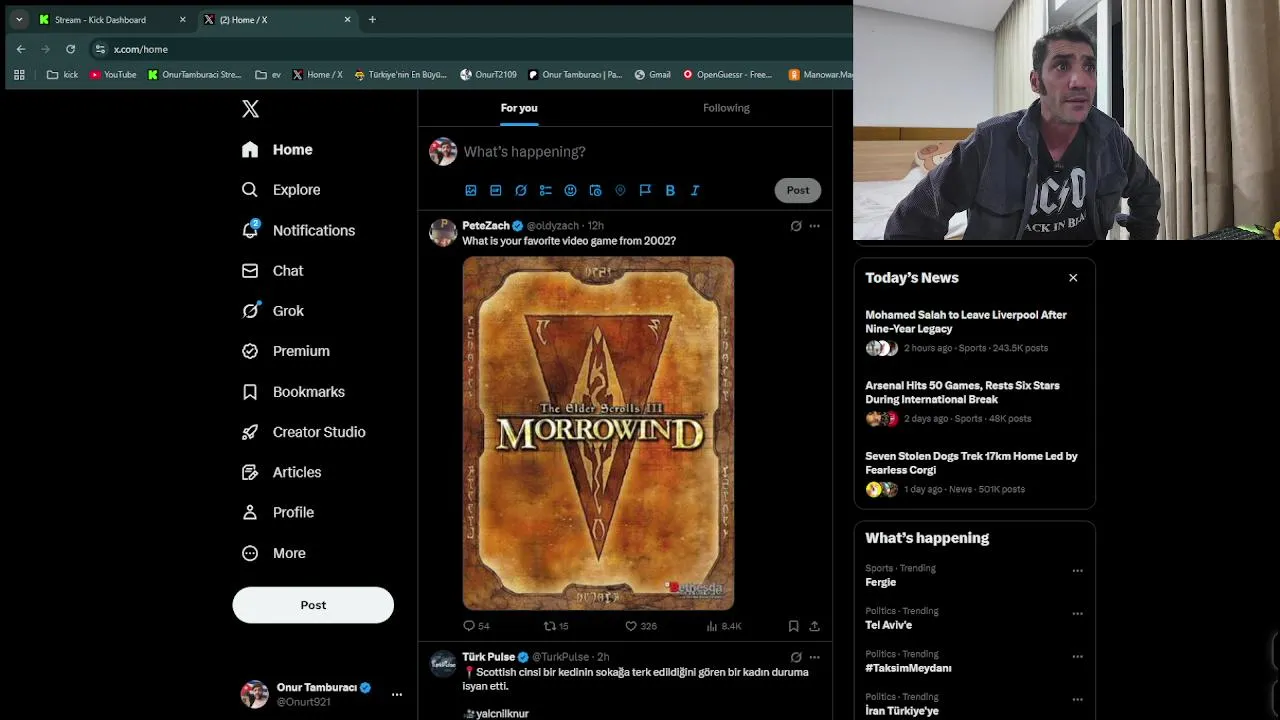
Task: Click the flag icon in composer toolbar
Action: pyautogui.click(x=645, y=190)
